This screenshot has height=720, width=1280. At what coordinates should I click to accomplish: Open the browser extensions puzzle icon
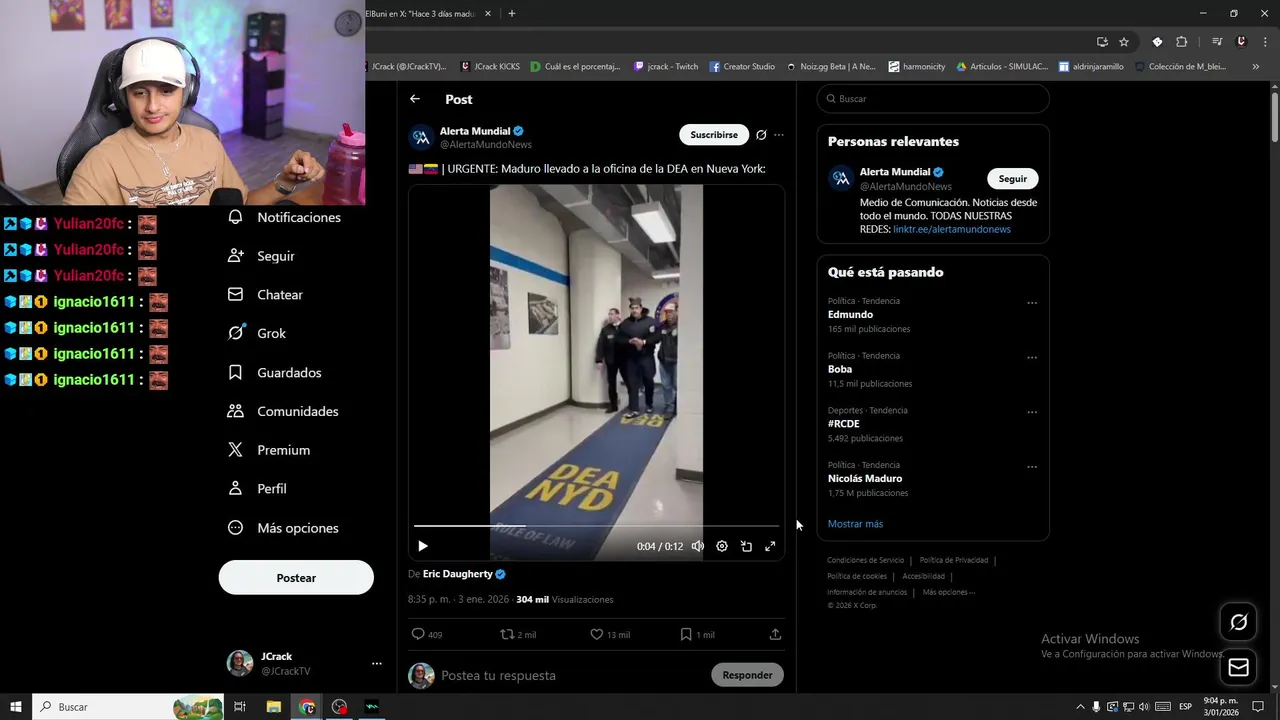pos(1181,42)
